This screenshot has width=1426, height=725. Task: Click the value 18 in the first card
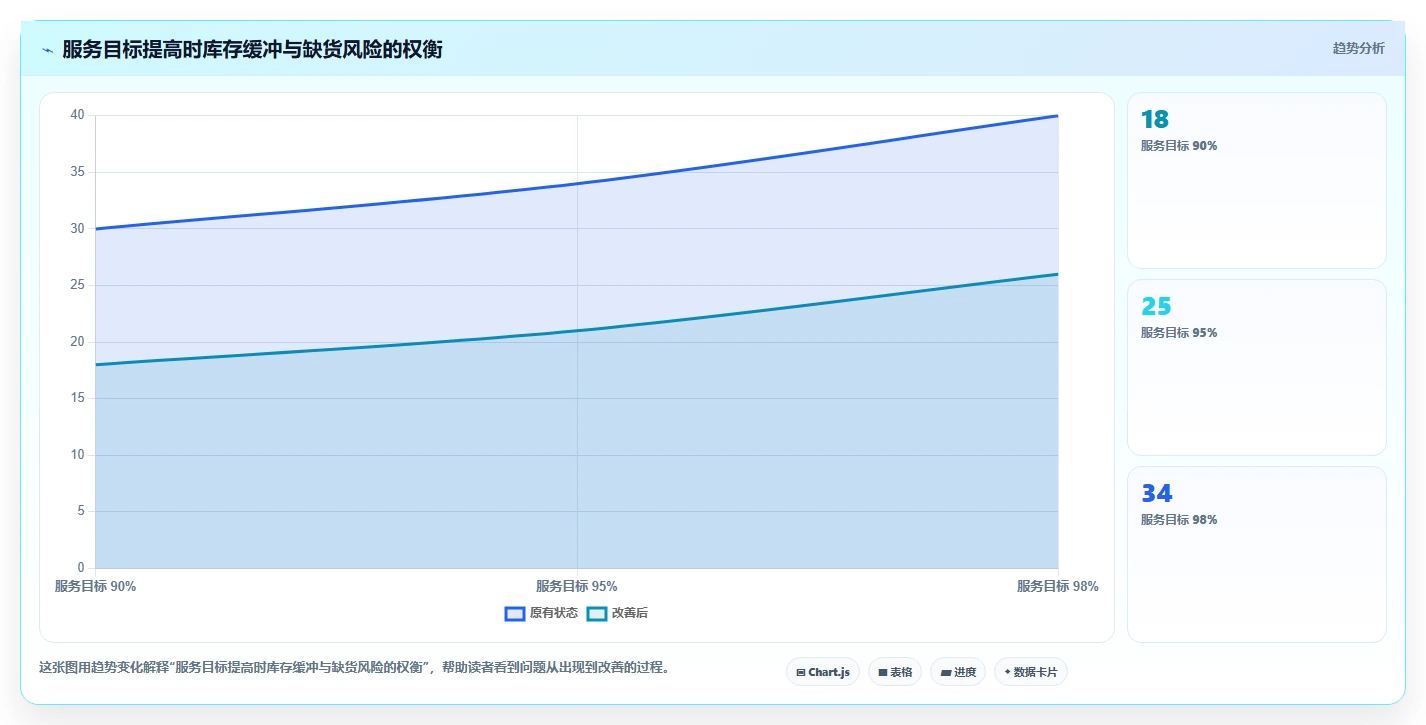pos(1155,120)
